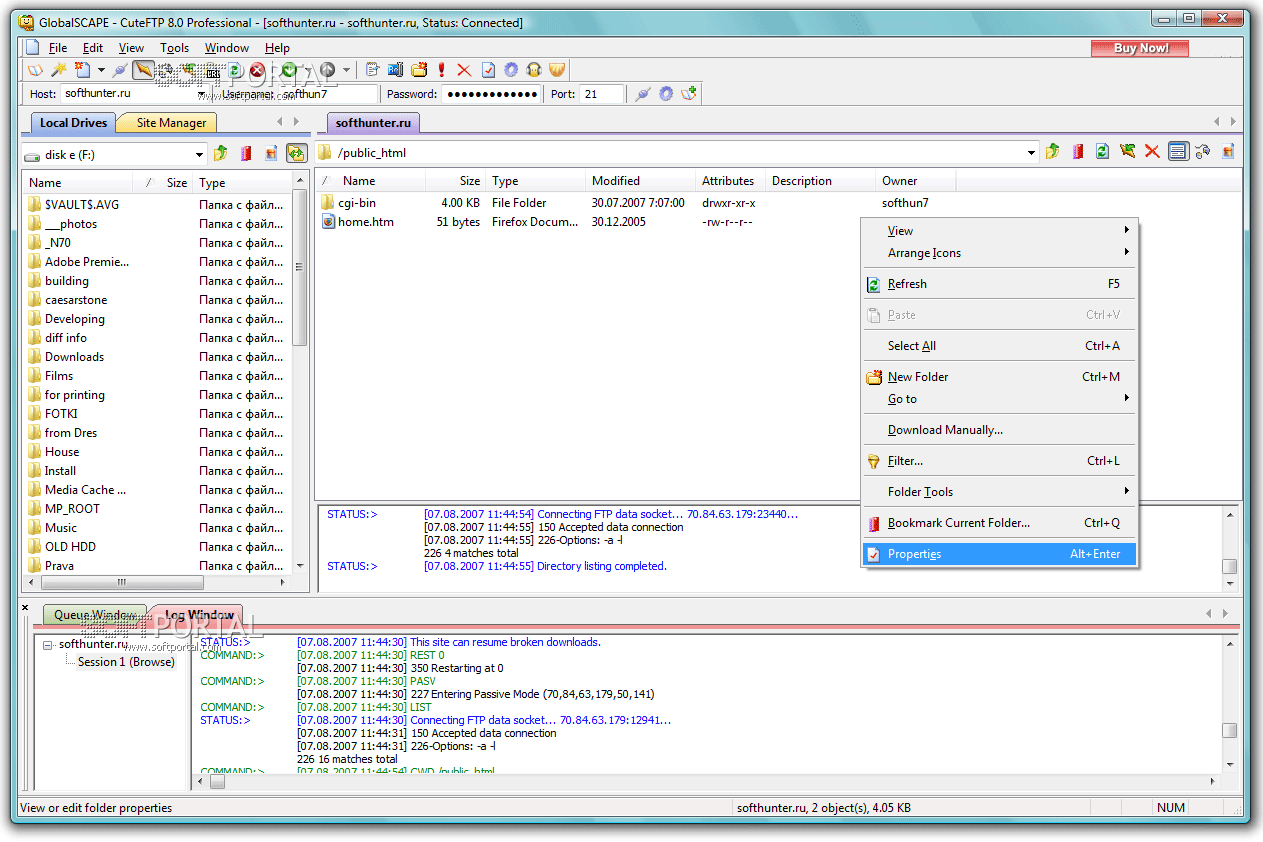Click the refresh icon in remote pane toolbar
Screen dimensions: 1263x842
pyautogui.click(x=1102, y=152)
